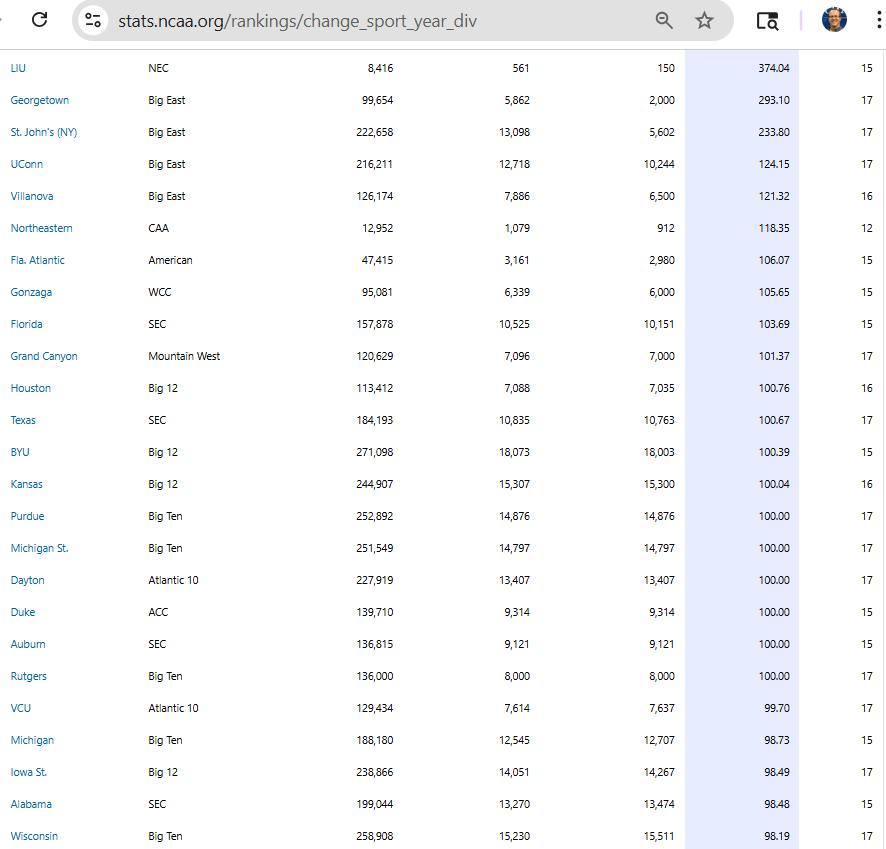Click American conference cell for Fla. Atlantic
This screenshot has width=886, height=849.
pos(170,260)
